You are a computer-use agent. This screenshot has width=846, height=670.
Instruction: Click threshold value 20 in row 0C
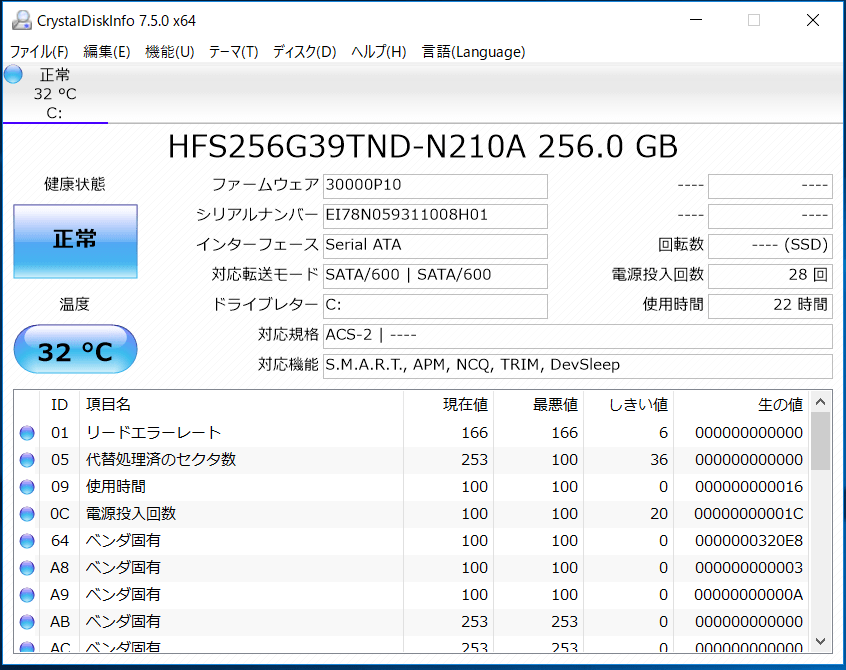[x=659, y=514]
